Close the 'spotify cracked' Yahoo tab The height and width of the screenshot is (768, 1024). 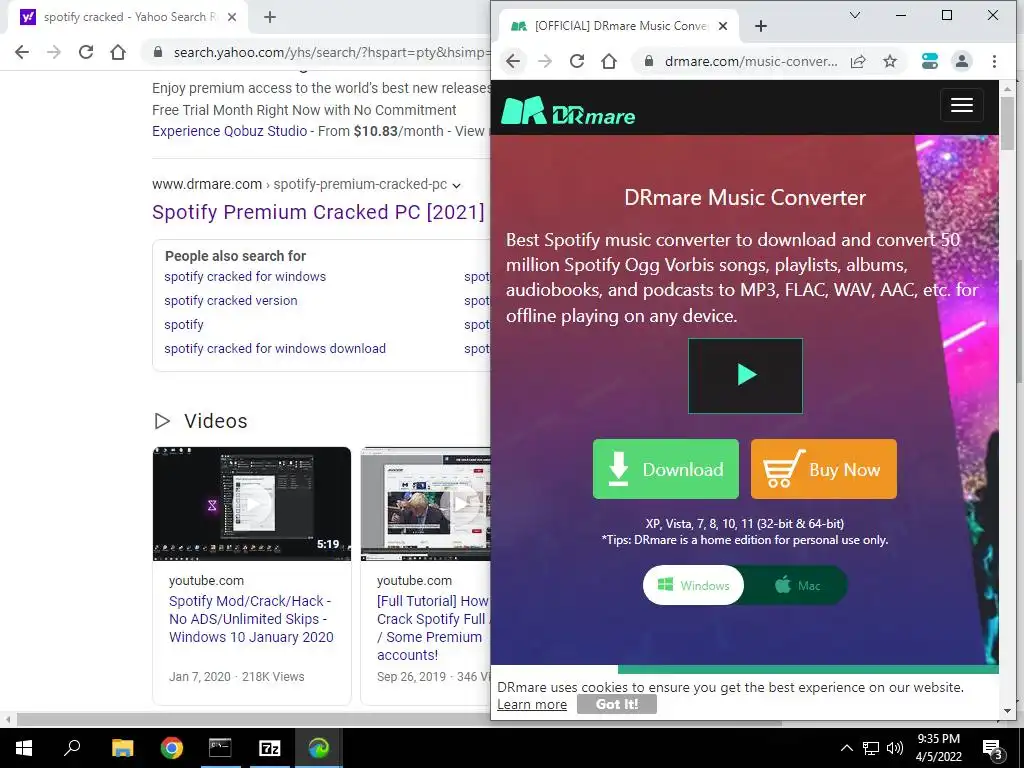pos(232,17)
